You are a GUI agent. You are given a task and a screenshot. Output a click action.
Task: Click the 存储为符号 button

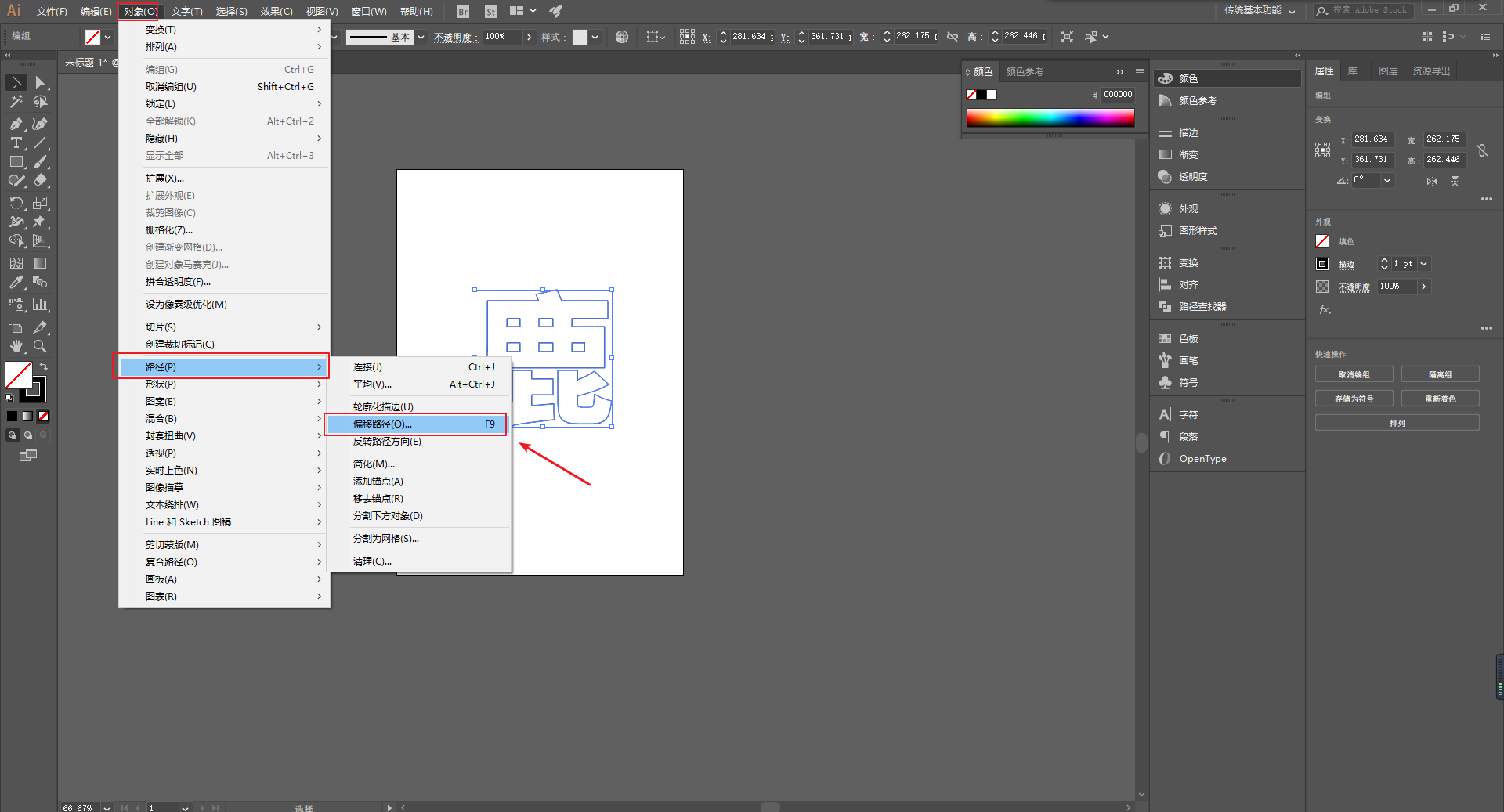(1354, 399)
